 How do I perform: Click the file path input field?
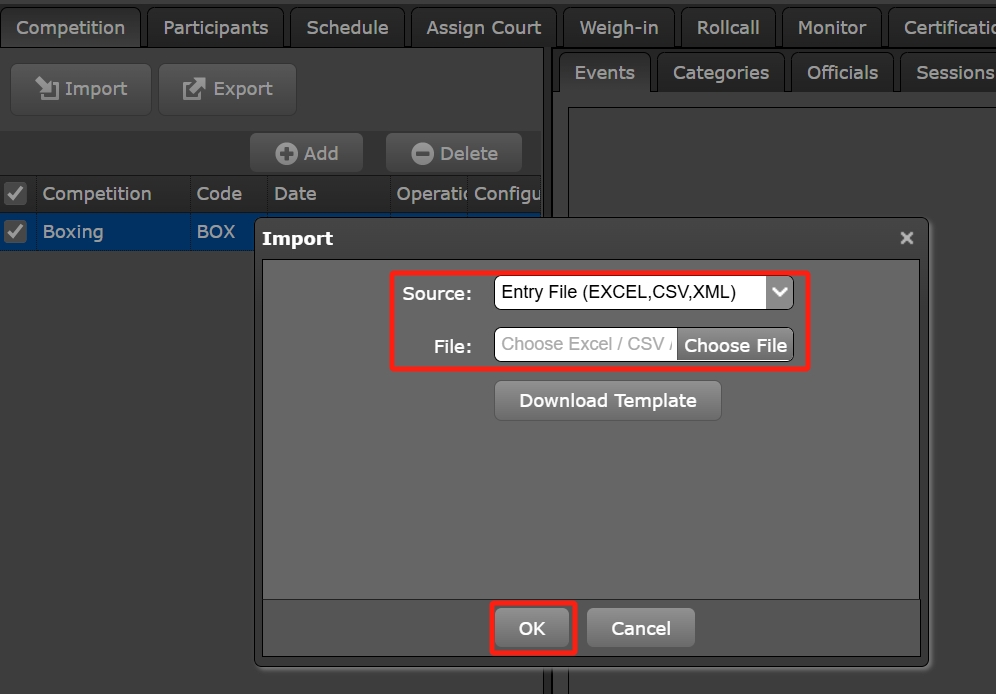[585, 345]
